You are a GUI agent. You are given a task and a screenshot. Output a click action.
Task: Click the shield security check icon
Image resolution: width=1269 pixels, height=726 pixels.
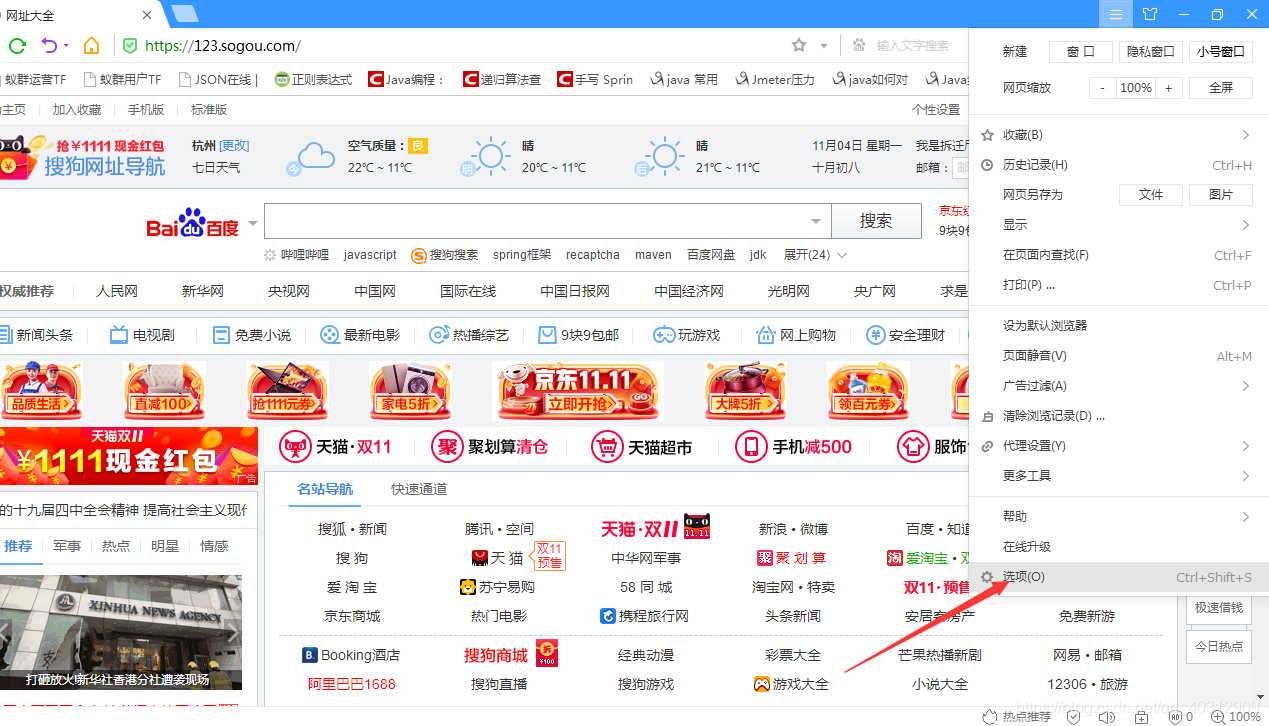click(1073, 716)
